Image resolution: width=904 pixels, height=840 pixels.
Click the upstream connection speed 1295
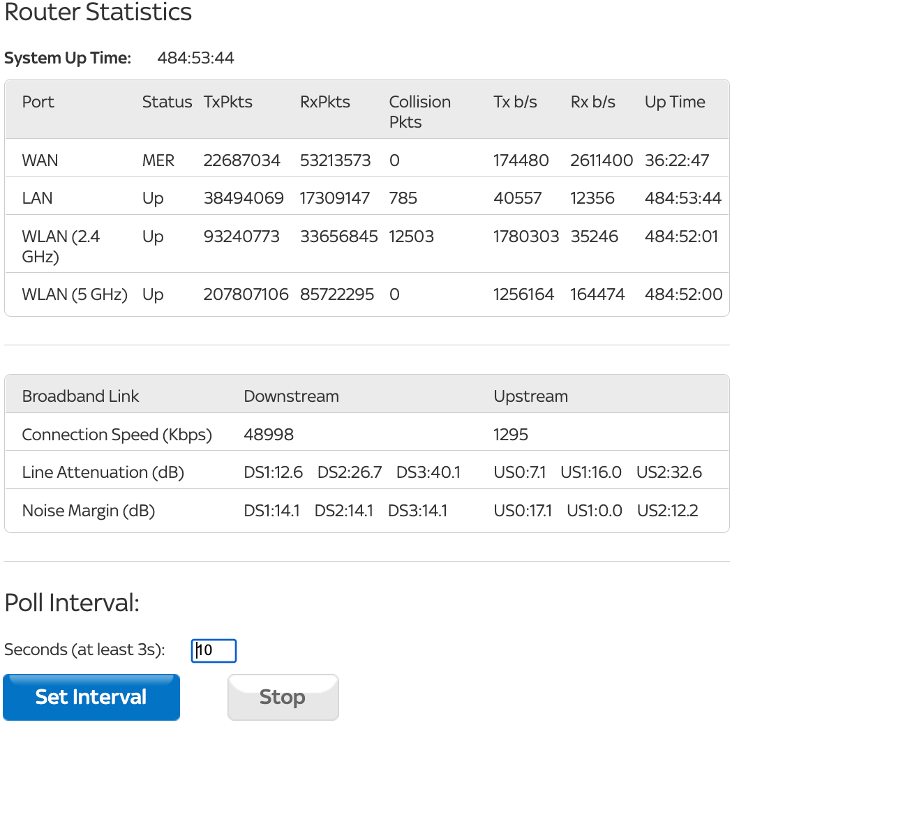(x=511, y=434)
